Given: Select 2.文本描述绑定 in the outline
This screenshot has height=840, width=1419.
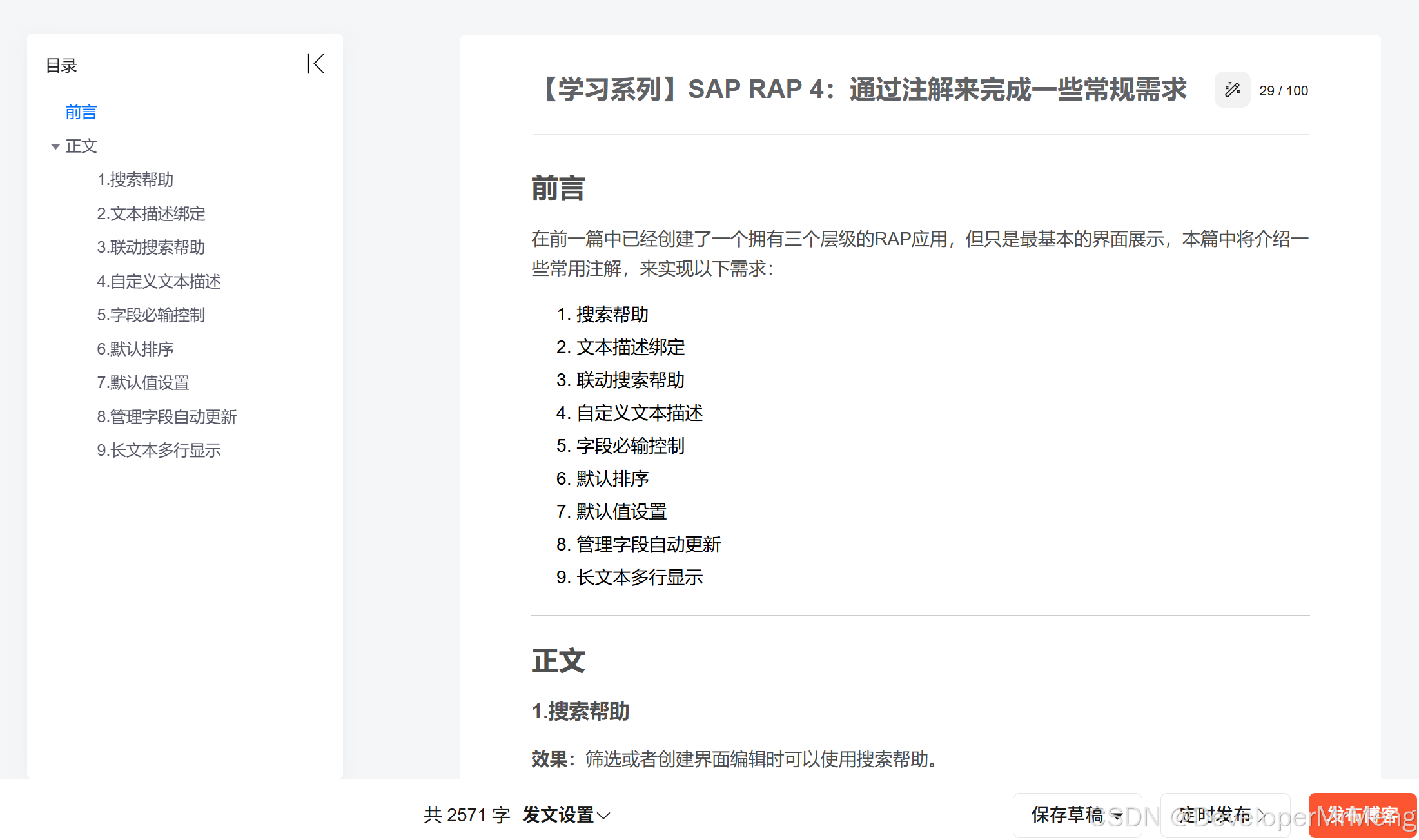Looking at the screenshot, I should [x=151, y=213].
